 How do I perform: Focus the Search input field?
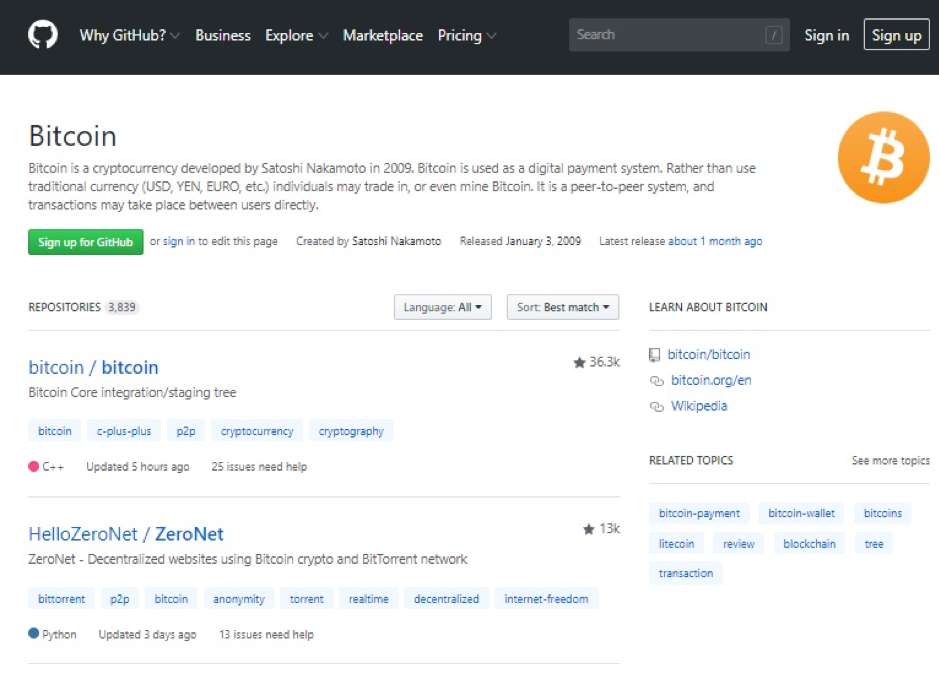click(678, 35)
